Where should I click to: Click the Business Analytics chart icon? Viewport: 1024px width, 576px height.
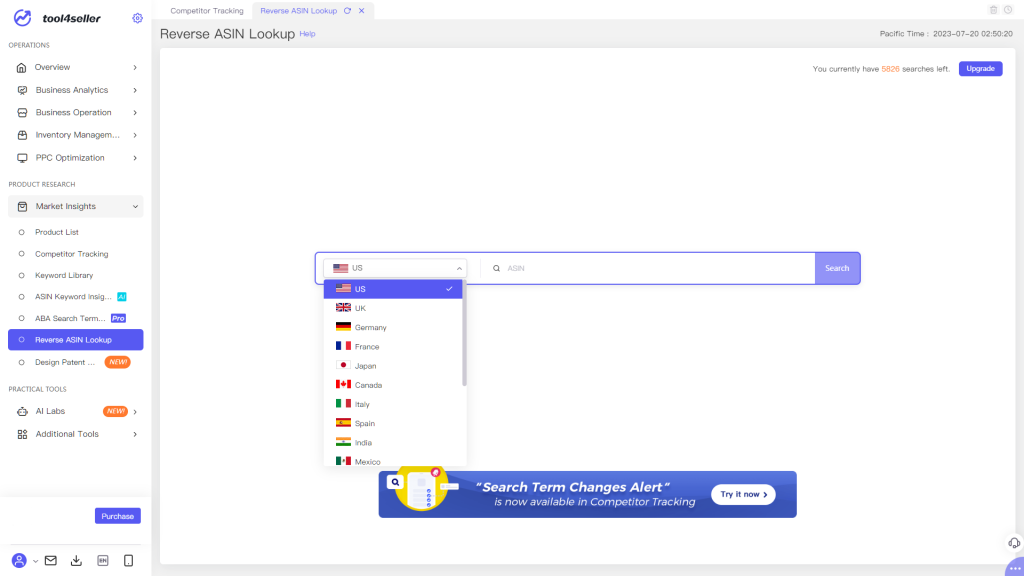[22, 90]
